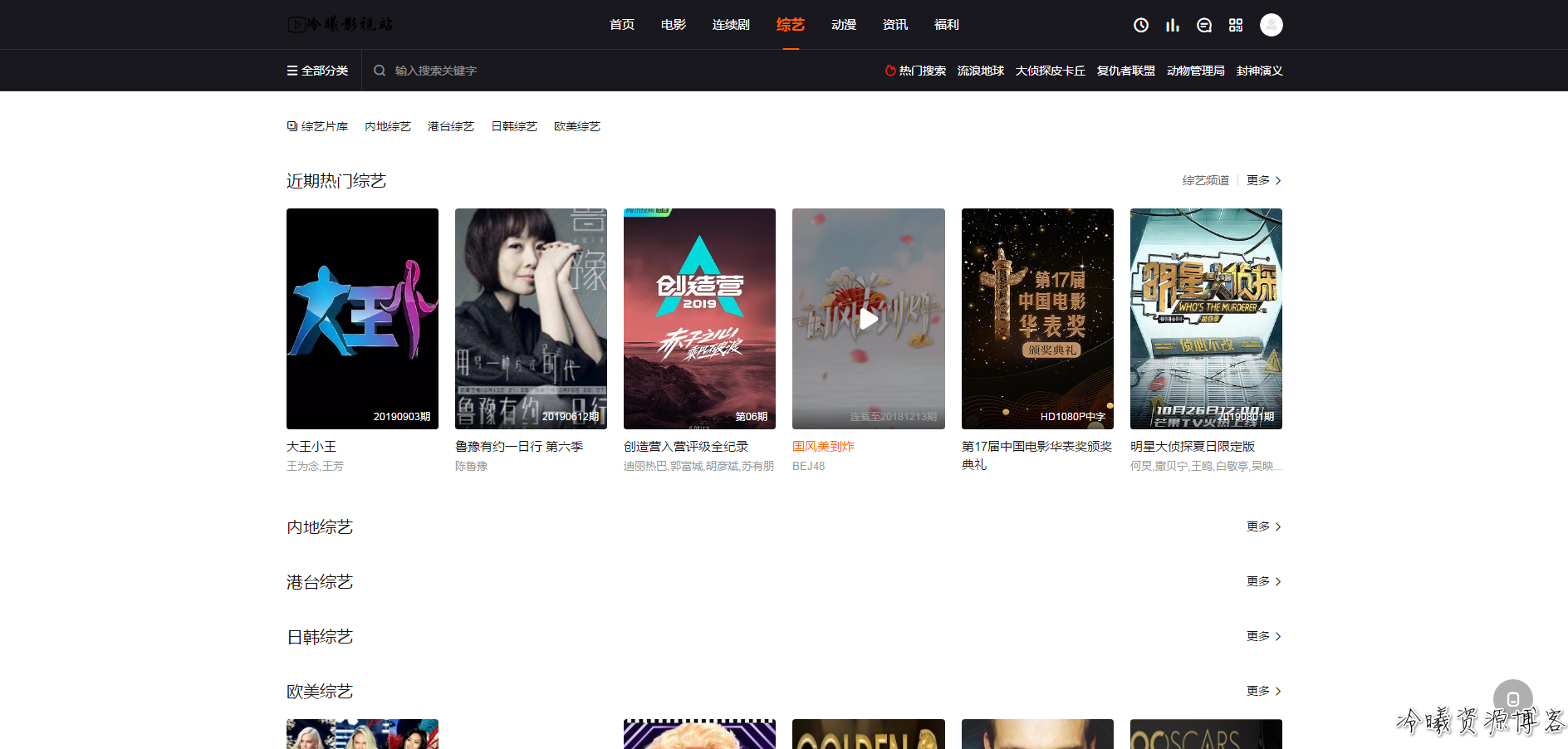Open the 综艺片库 library link
Viewport: 1568px width, 749px height.
[x=317, y=126]
